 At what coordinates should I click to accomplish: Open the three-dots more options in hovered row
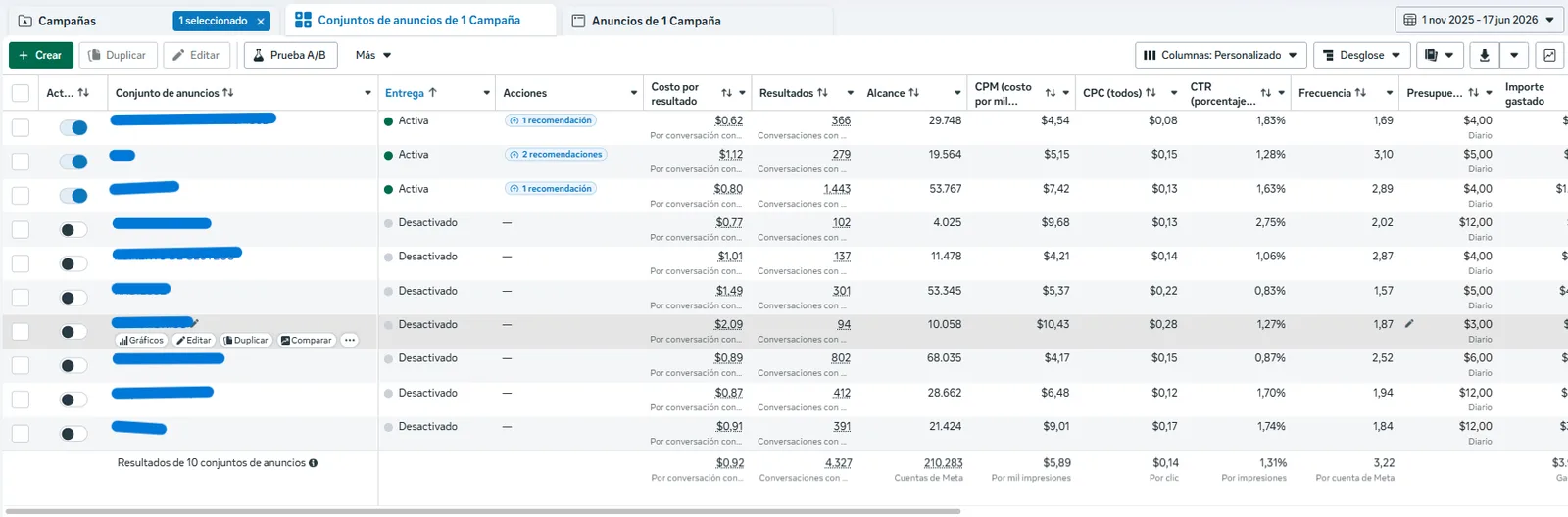[350, 340]
